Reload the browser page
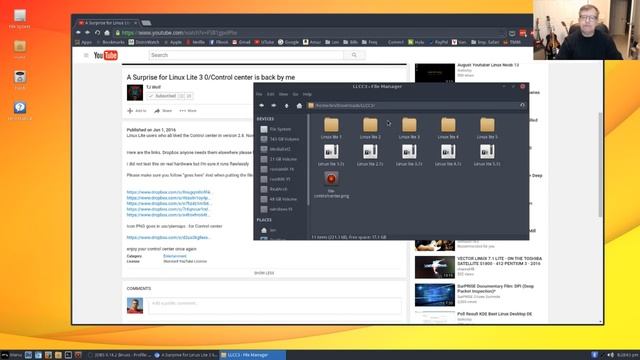640x360 pixels. click(97, 33)
